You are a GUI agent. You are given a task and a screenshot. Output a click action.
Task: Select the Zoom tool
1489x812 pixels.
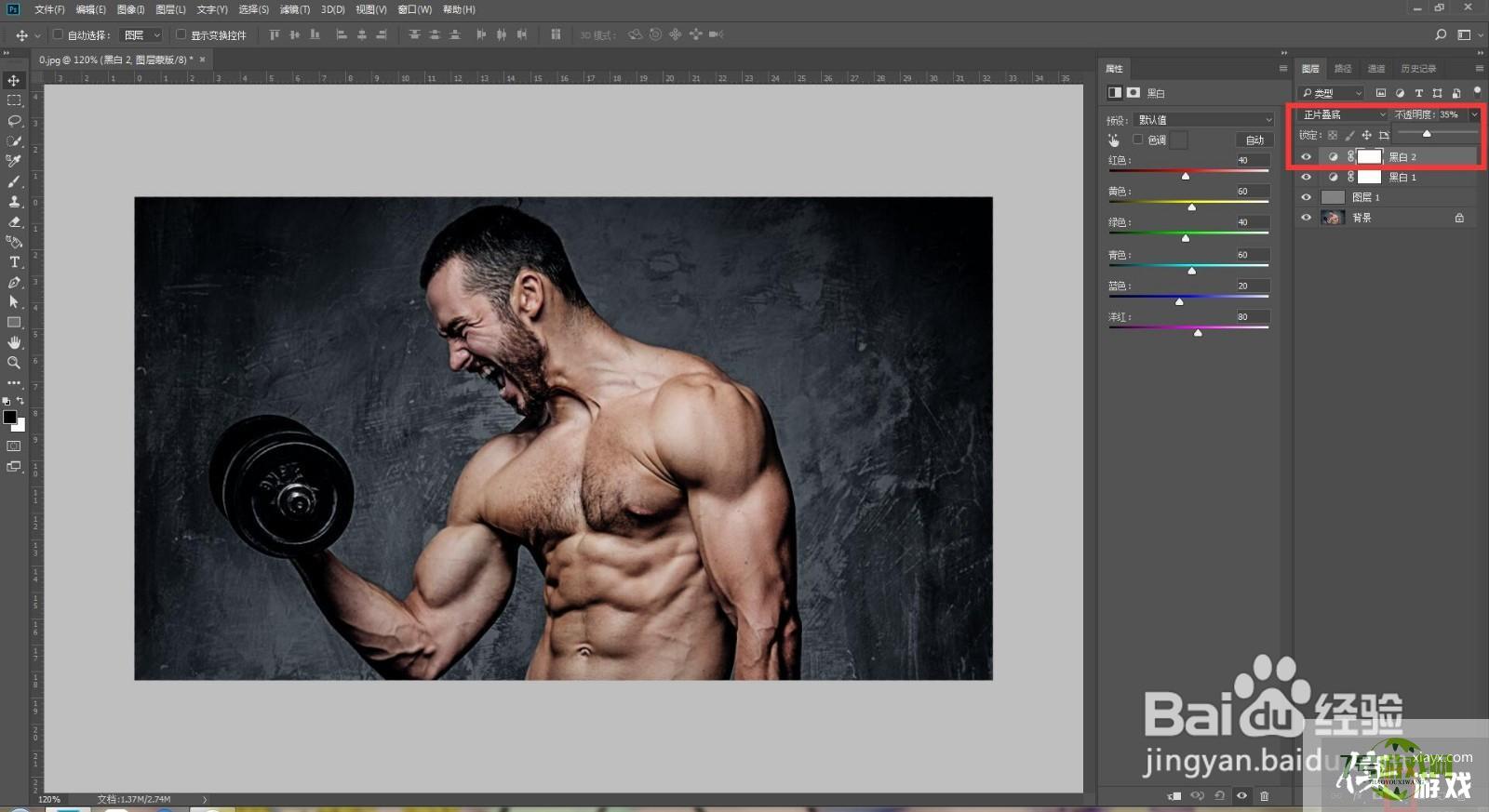(x=14, y=363)
